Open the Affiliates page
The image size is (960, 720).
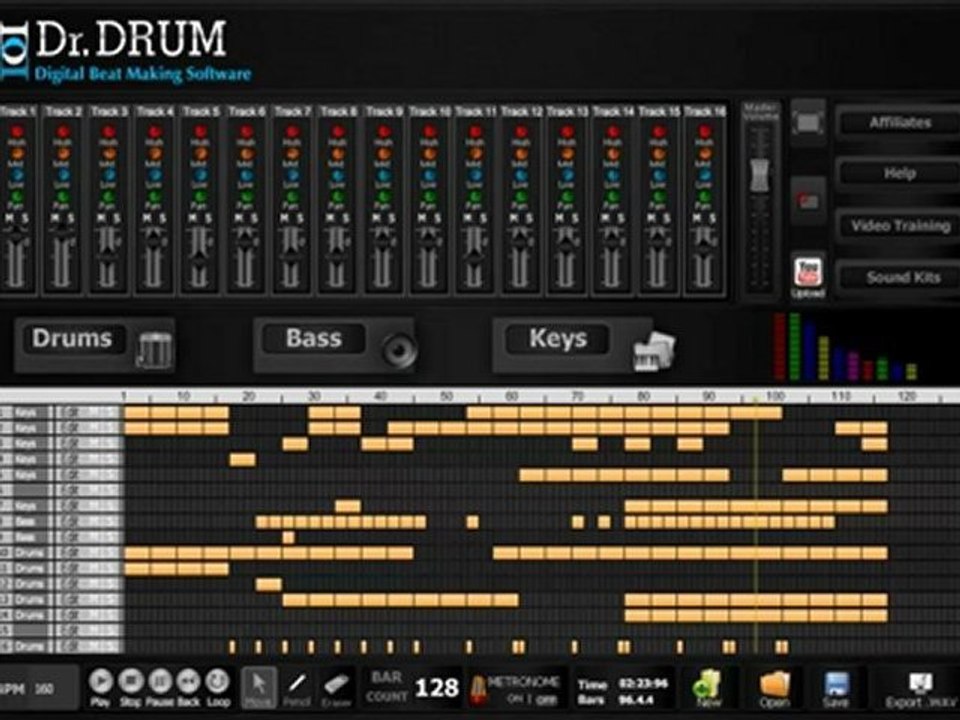[x=900, y=123]
